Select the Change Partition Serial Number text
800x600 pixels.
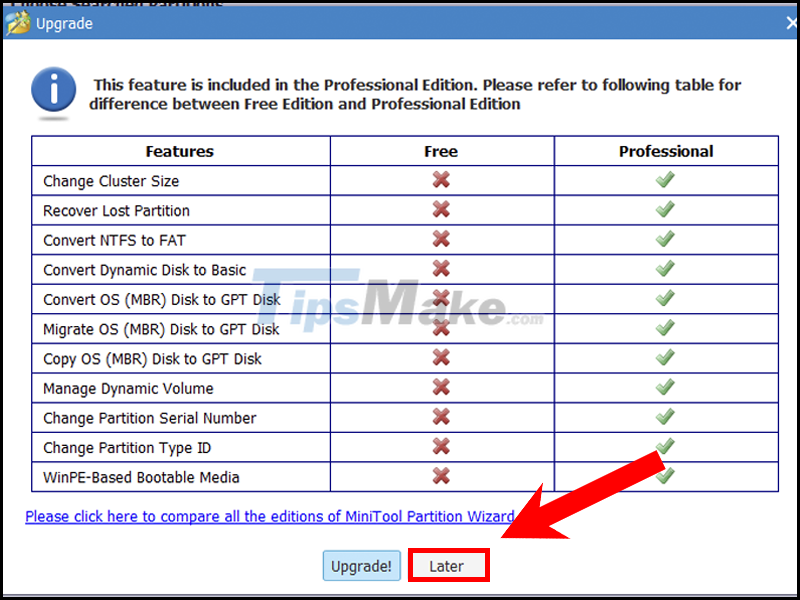pyautogui.click(x=149, y=418)
